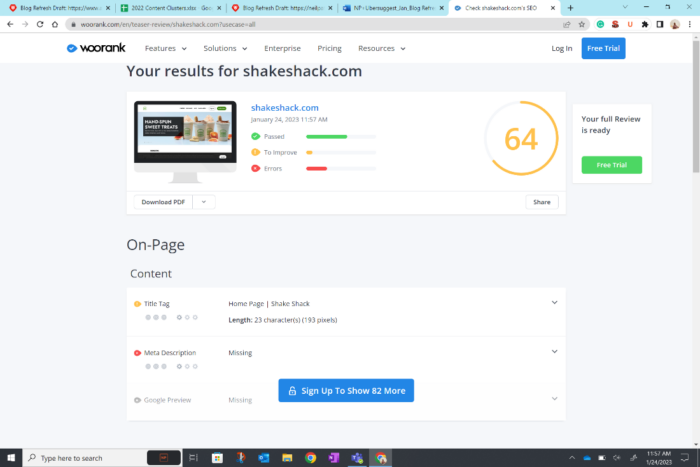Click the WooRank logo
This screenshot has width=700, height=467.
96,48
